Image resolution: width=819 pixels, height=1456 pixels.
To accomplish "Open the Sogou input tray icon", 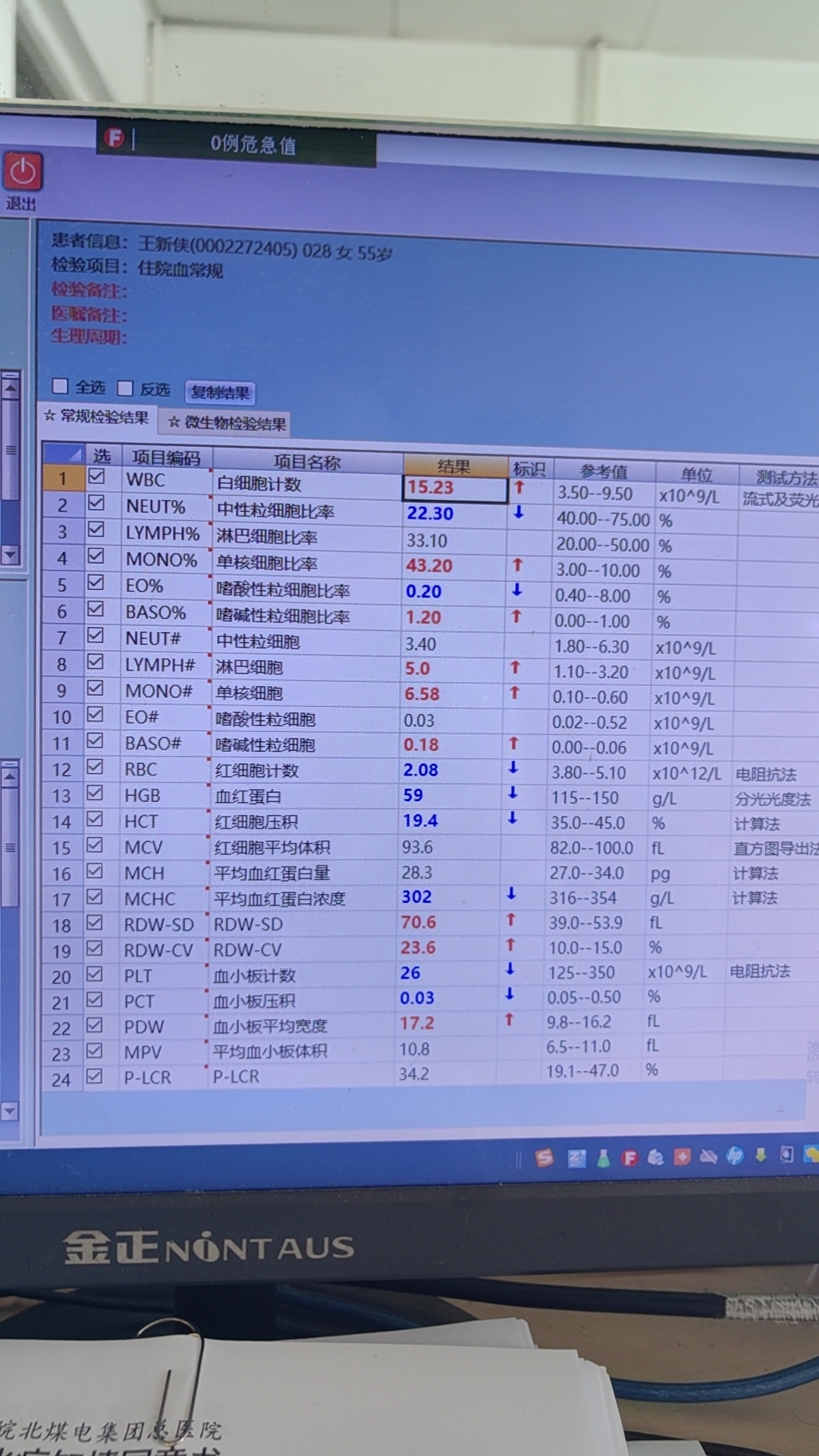I will click(544, 1157).
